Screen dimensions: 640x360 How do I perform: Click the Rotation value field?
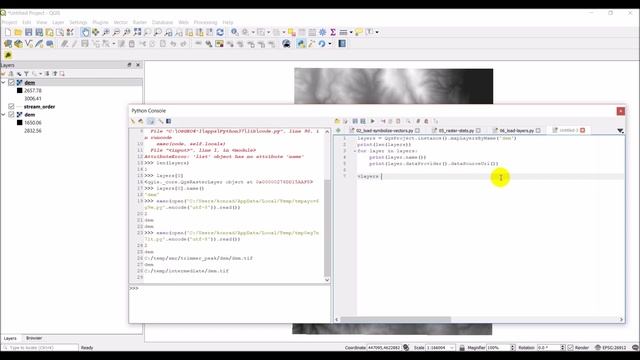pos(549,347)
